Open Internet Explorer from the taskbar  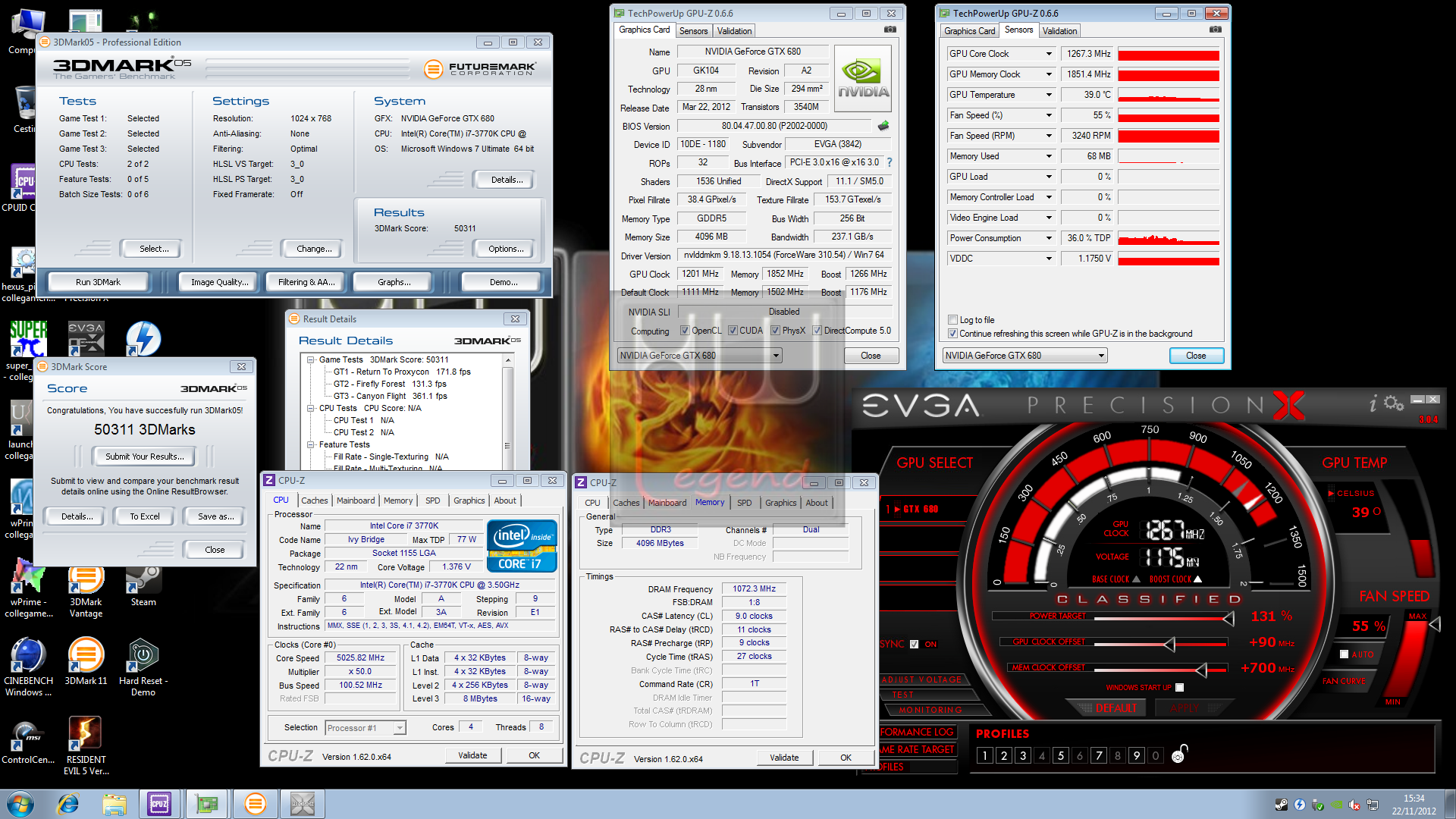point(68,804)
